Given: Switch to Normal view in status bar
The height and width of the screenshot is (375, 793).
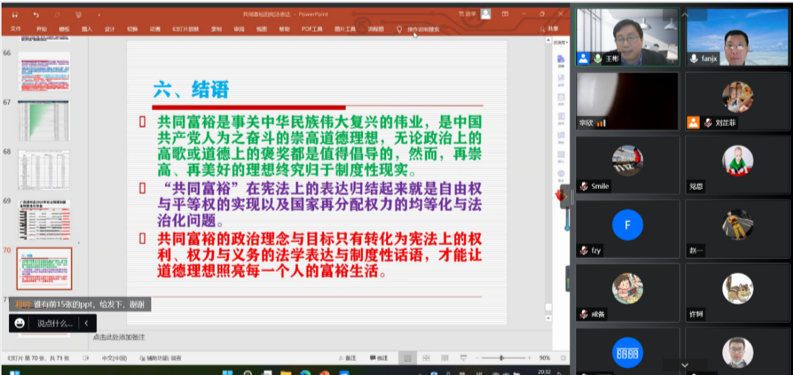Looking at the screenshot, I should [407, 358].
